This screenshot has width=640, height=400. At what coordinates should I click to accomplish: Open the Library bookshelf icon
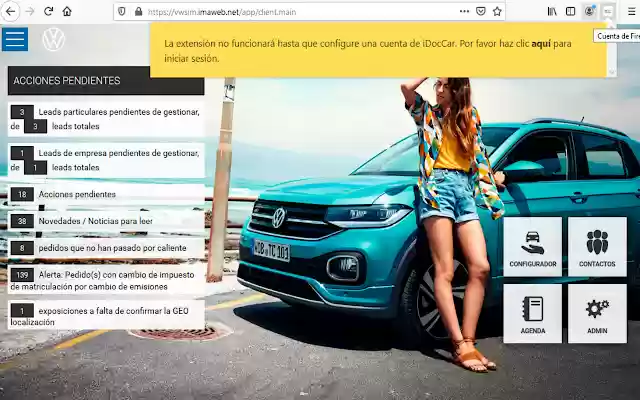(x=552, y=11)
